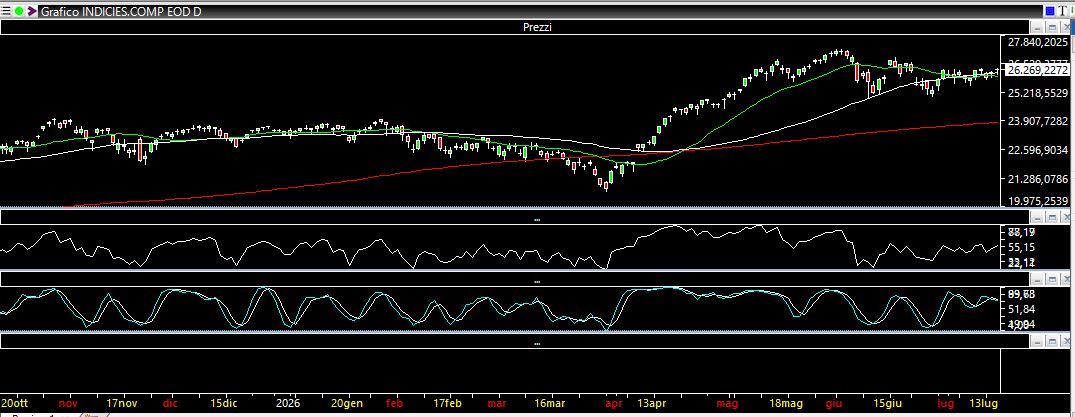Click the 23.907,7282 price axis label
This screenshot has width=1075, height=417.
click(x=1037, y=121)
